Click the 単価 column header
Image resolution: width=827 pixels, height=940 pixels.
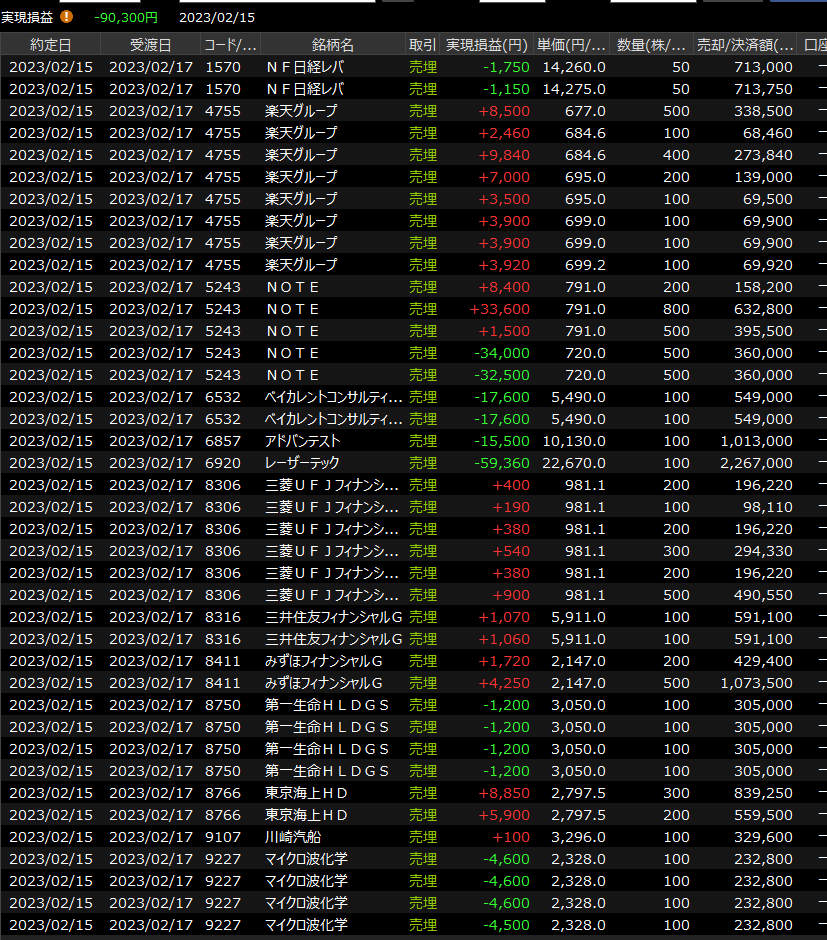tap(571, 45)
